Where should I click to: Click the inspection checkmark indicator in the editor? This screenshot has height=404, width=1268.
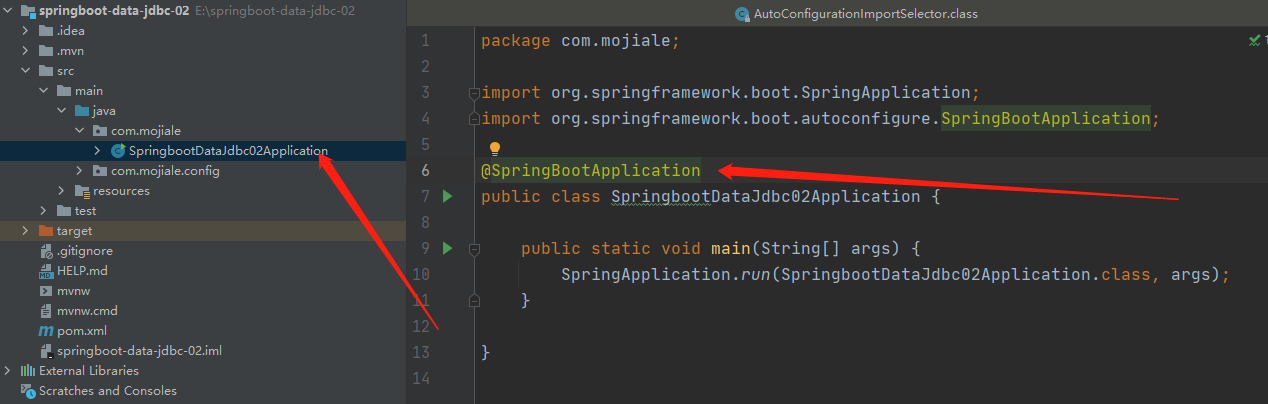(x=1254, y=41)
